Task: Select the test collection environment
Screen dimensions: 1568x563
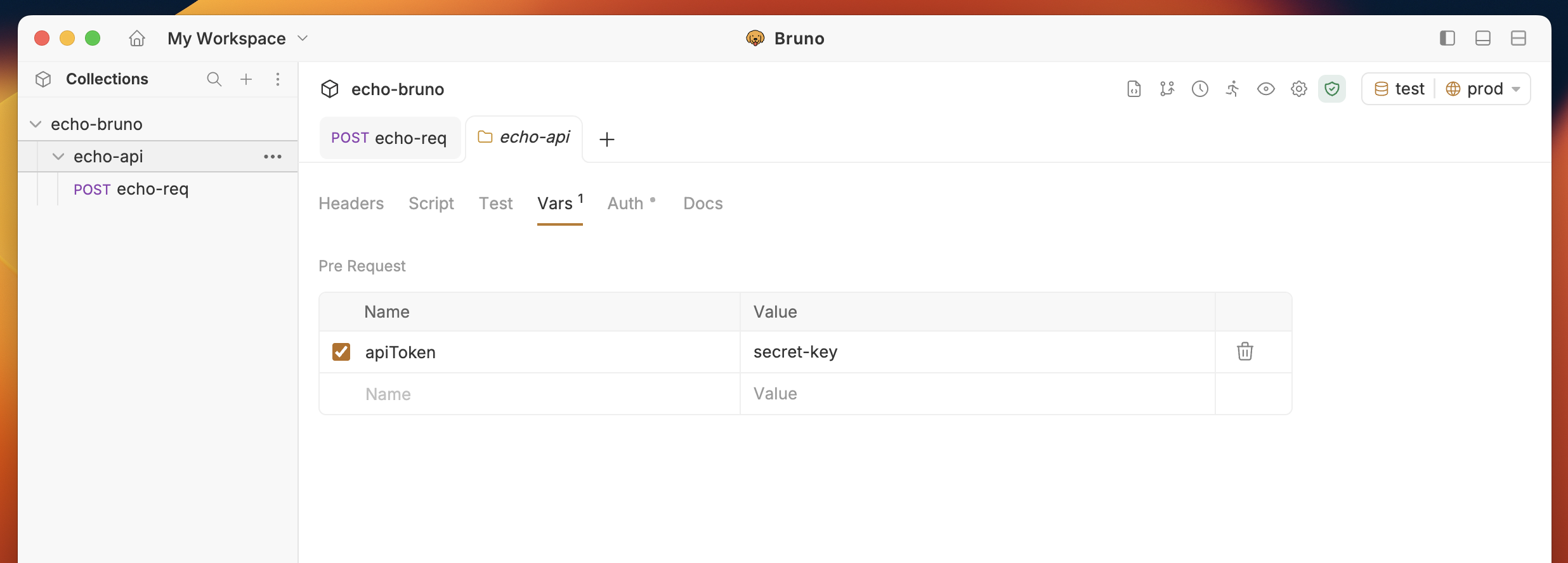Action: (x=1399, y=89)
